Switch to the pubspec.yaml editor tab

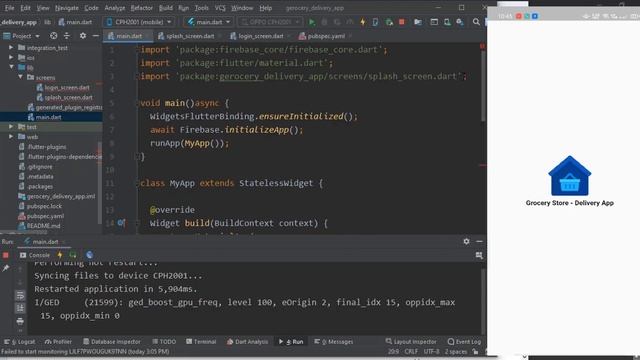[x=326, y=36]
